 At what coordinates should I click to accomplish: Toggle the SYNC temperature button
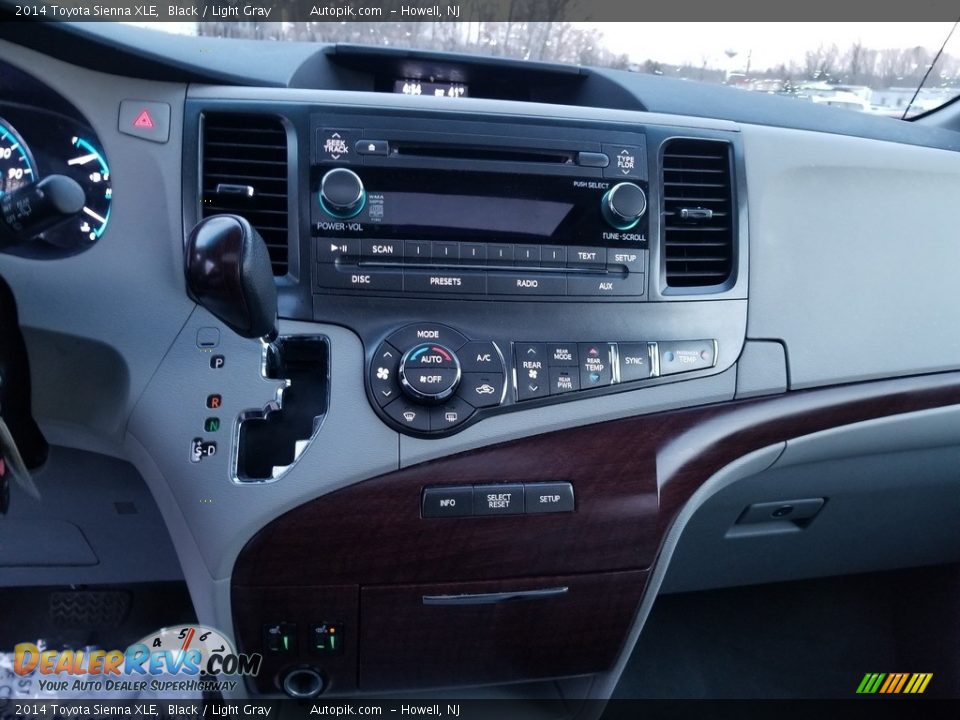pos(633,361)
